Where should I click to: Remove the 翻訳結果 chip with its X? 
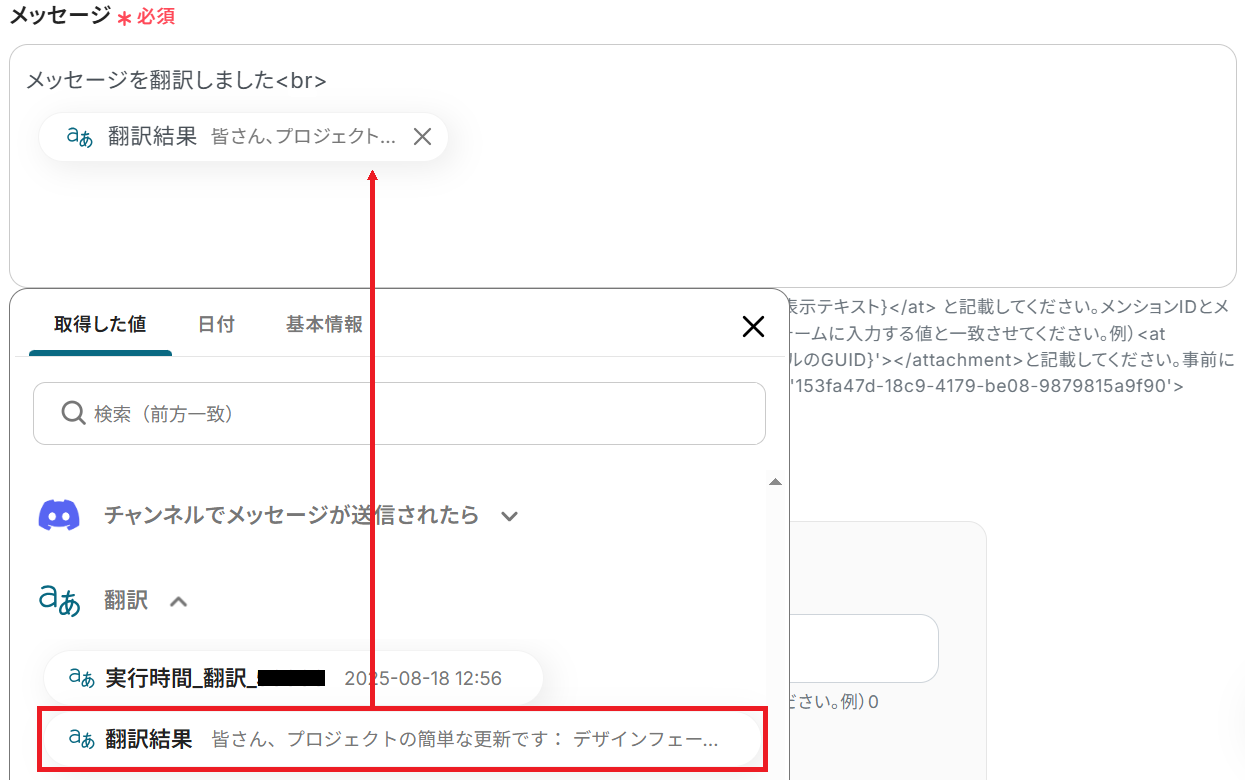click(x=421, y=136)
